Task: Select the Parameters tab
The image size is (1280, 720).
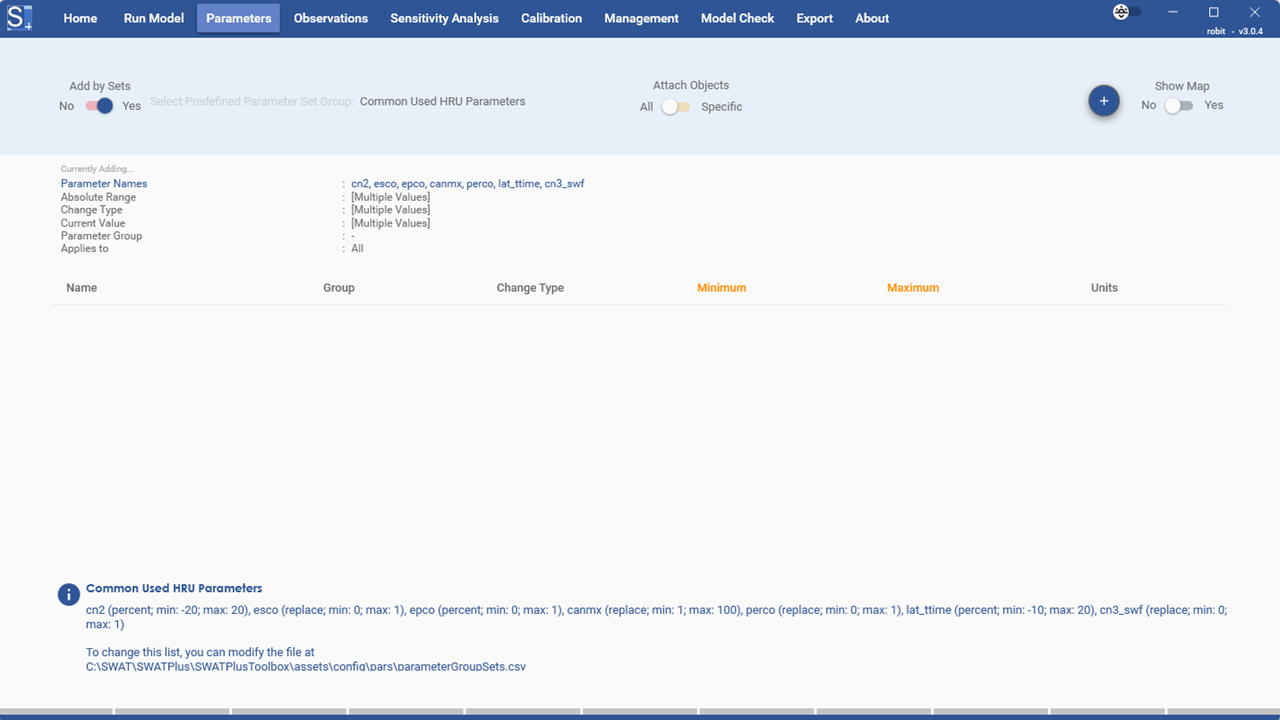Action: pyautogui.click(x=238, y=18)
